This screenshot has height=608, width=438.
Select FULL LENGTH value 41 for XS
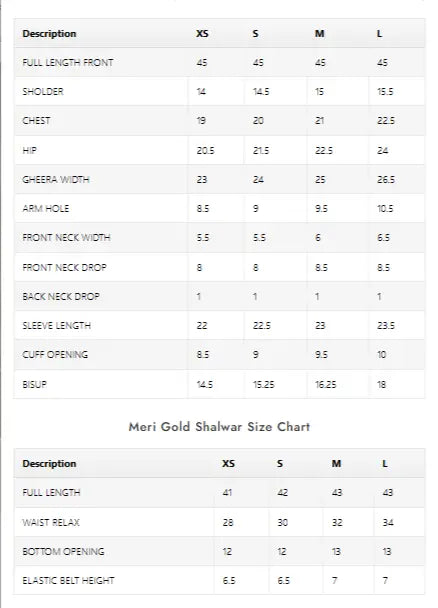click(x=227, y=492)
